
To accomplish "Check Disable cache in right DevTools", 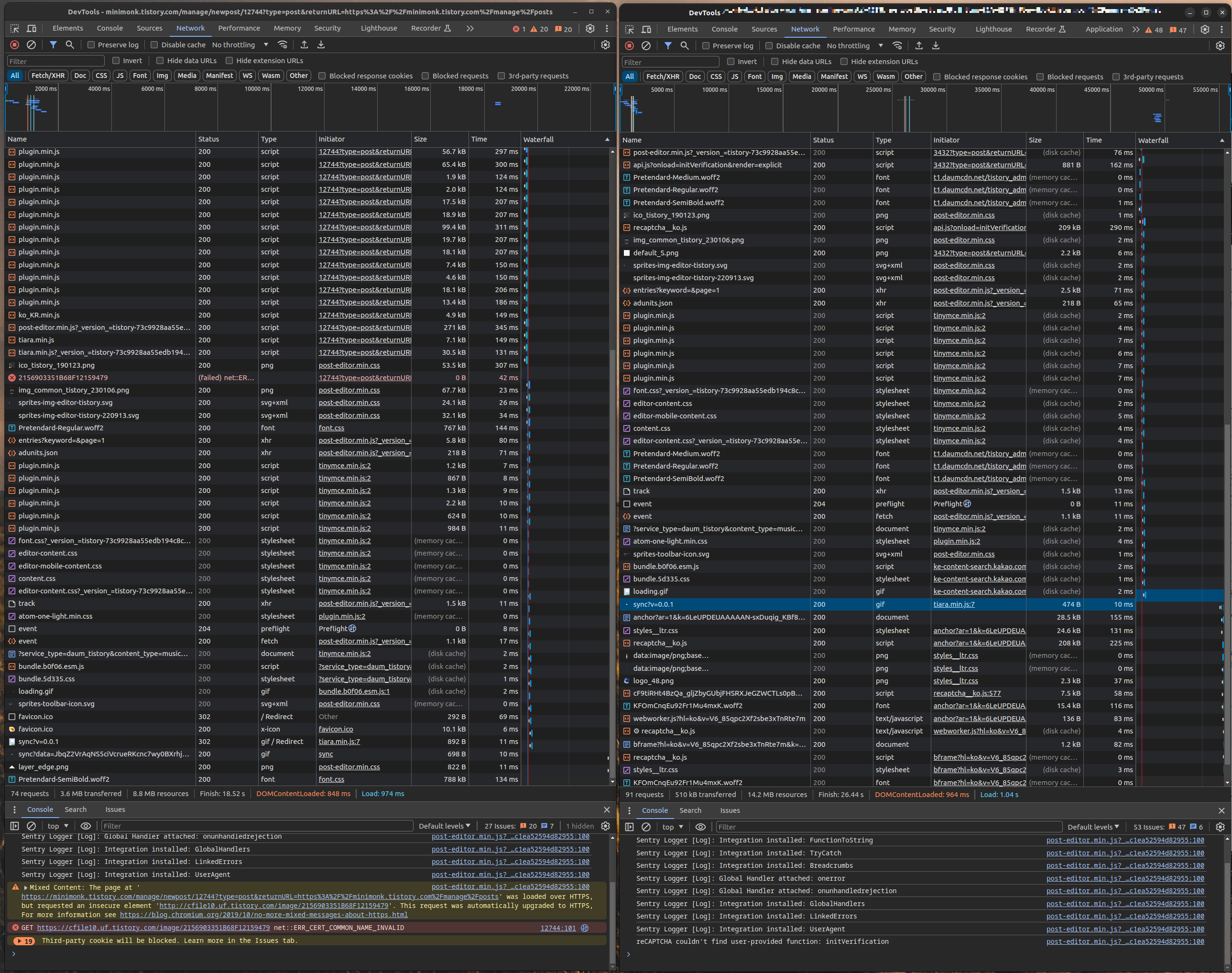I will pos(769,45).
